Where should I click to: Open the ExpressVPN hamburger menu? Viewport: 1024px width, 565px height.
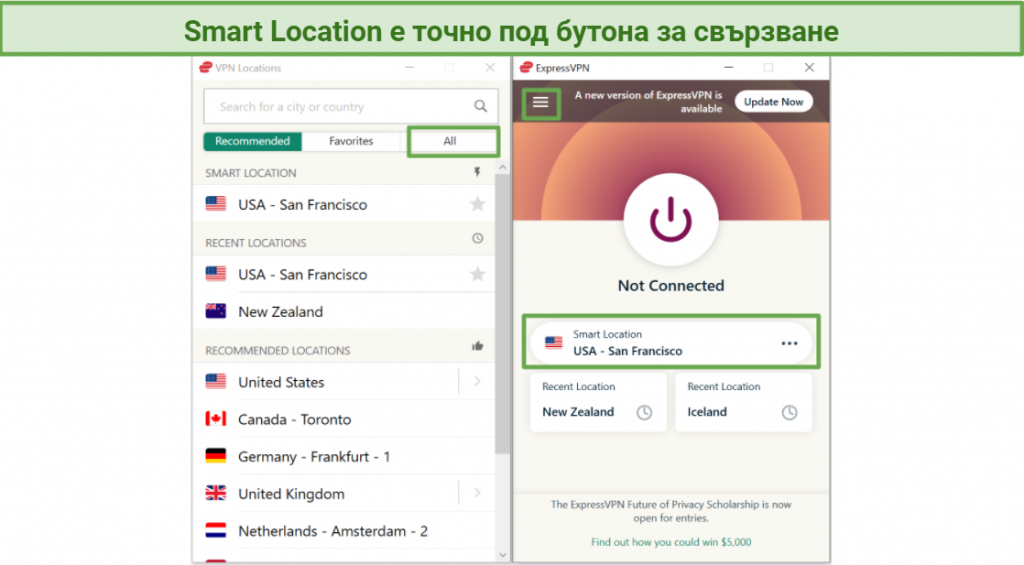pos(540,103)
